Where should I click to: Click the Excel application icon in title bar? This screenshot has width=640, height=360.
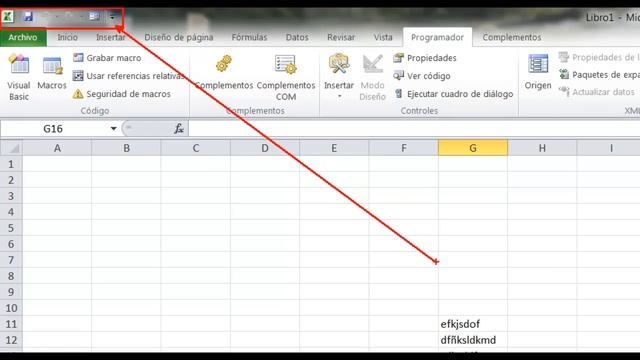8,17
